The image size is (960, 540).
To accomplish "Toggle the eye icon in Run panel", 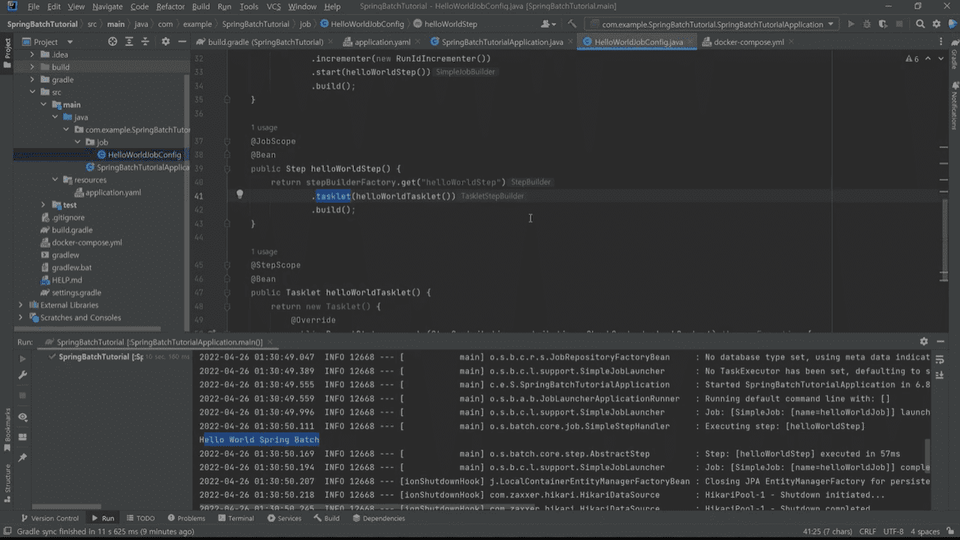I will tap(23, 417).
